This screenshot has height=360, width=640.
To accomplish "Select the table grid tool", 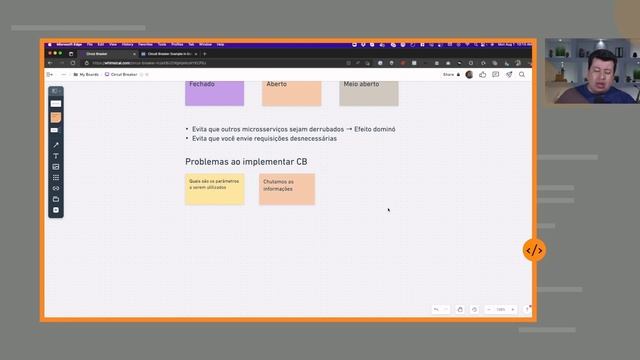I will click(x=56, y=178).
